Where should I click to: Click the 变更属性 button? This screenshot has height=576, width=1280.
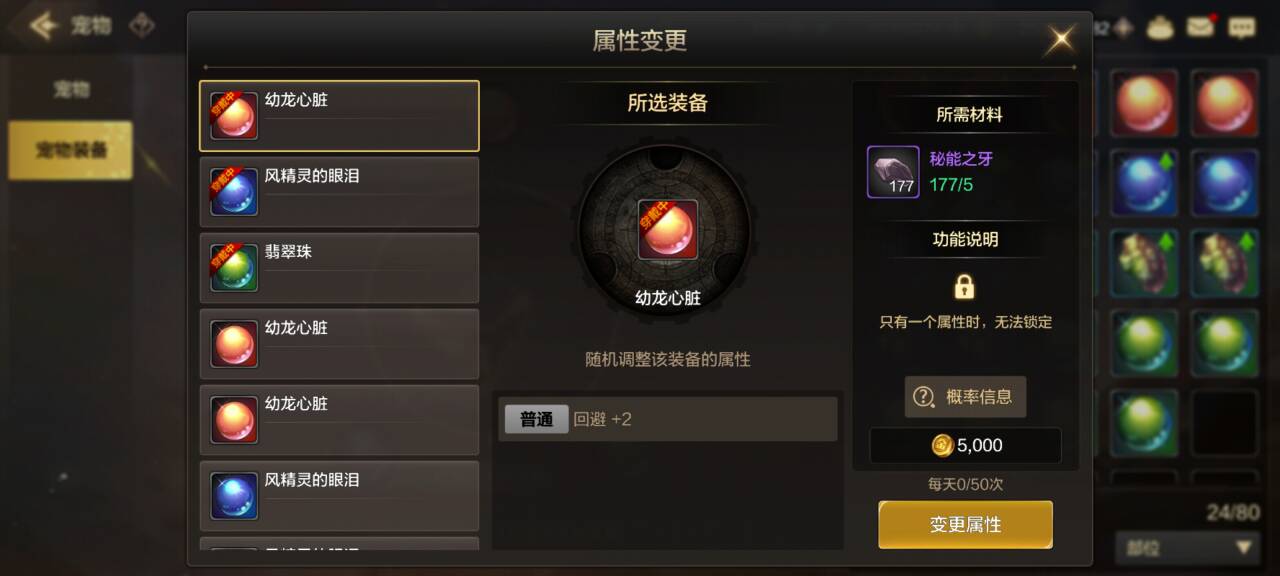click(x=965, y=525)
